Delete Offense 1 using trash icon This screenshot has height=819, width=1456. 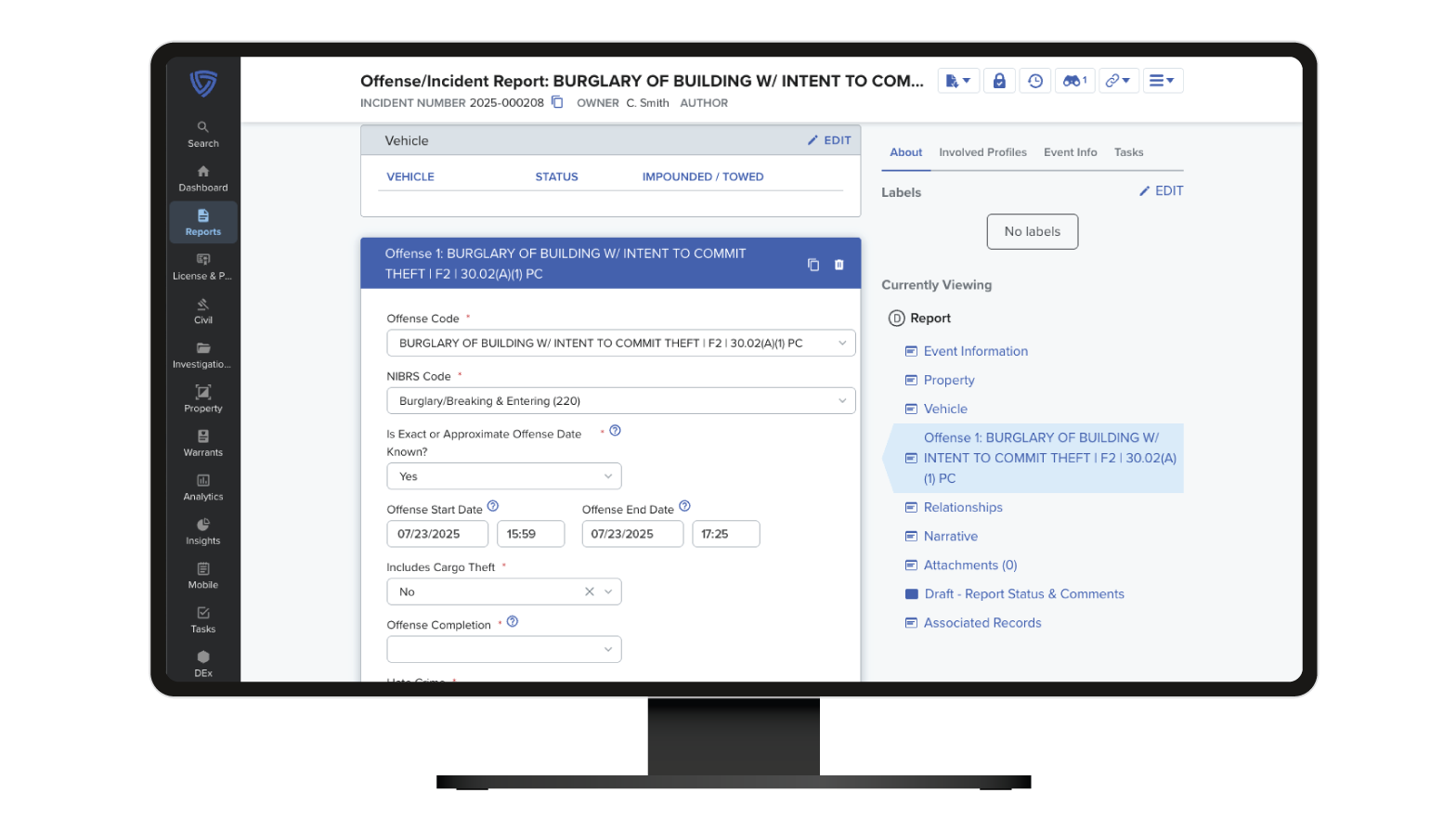coord(838,265)
